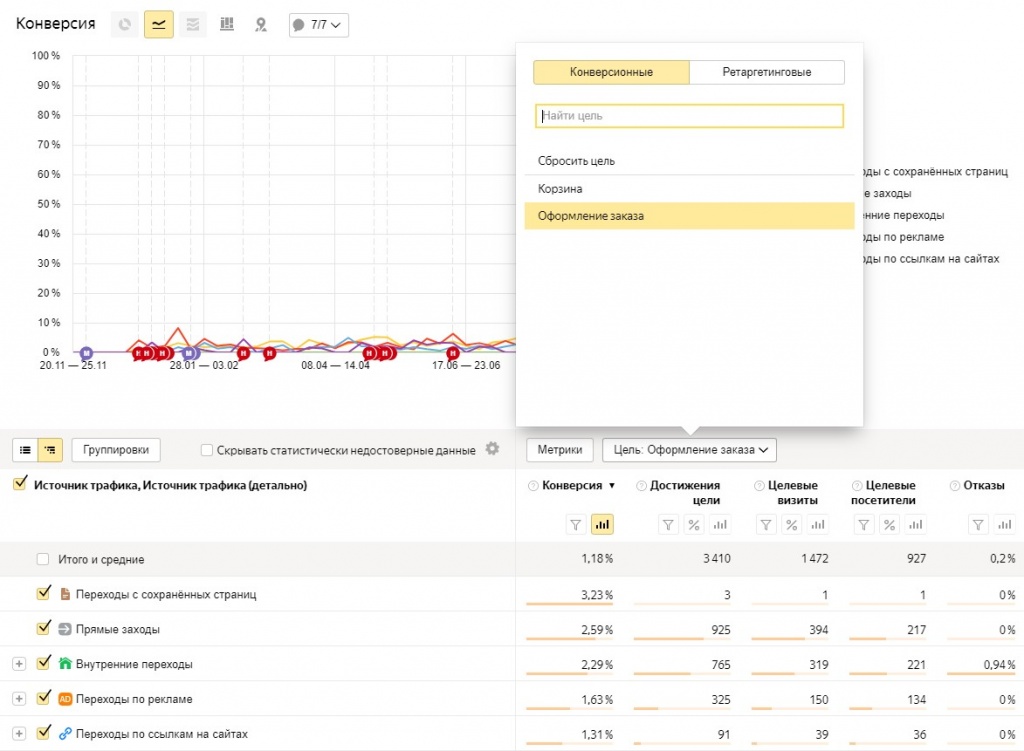The width and height of the screenshot is (1024, 751).
Task: Expand the Внутренние переходы row
Action: (18, 664)
